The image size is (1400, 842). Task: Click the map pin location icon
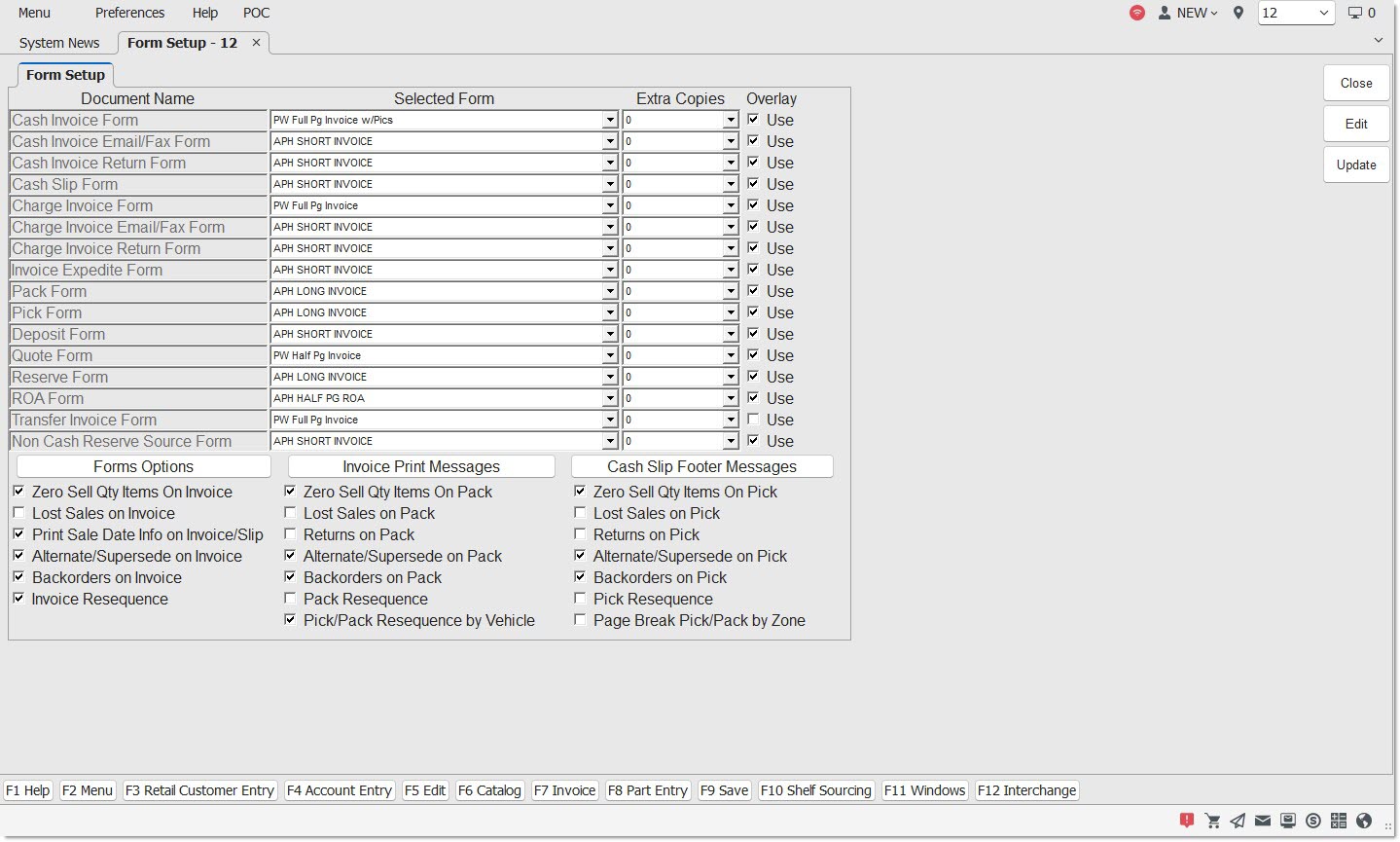coord(1238,14)
